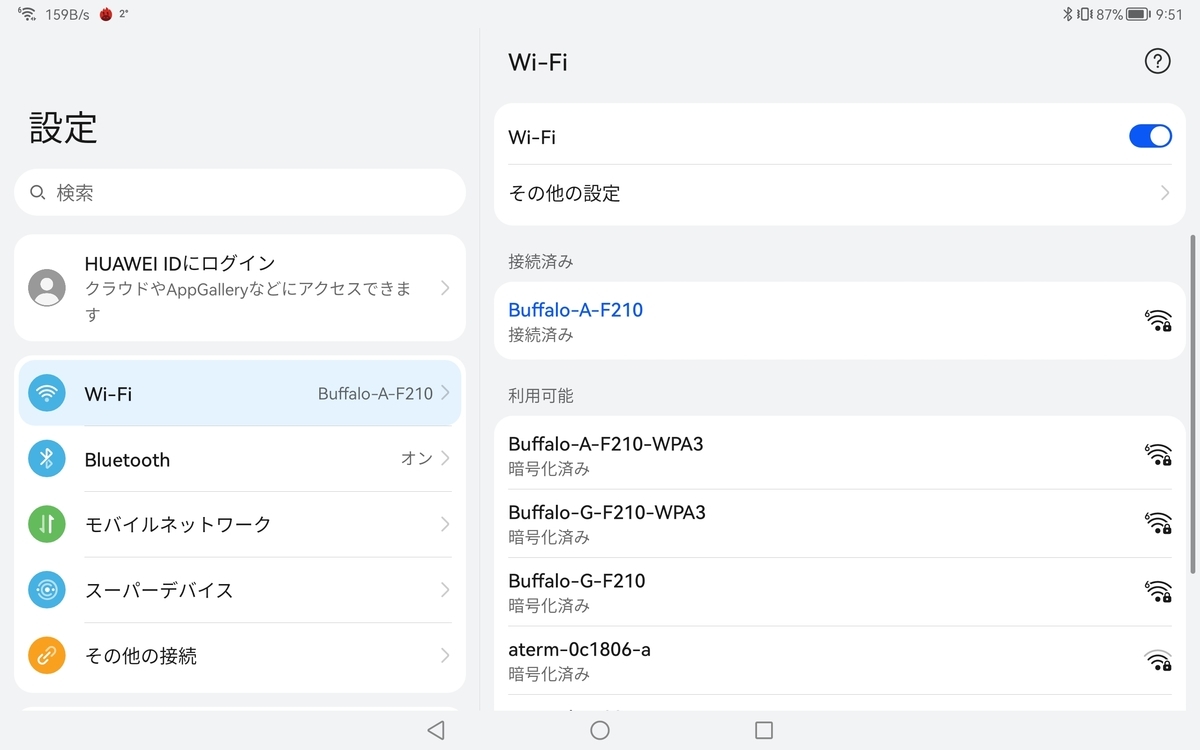The height and width of the screenshot is (750, 1200).
Task: Open モバイルネットワーク settings
Action: point(240,524)
